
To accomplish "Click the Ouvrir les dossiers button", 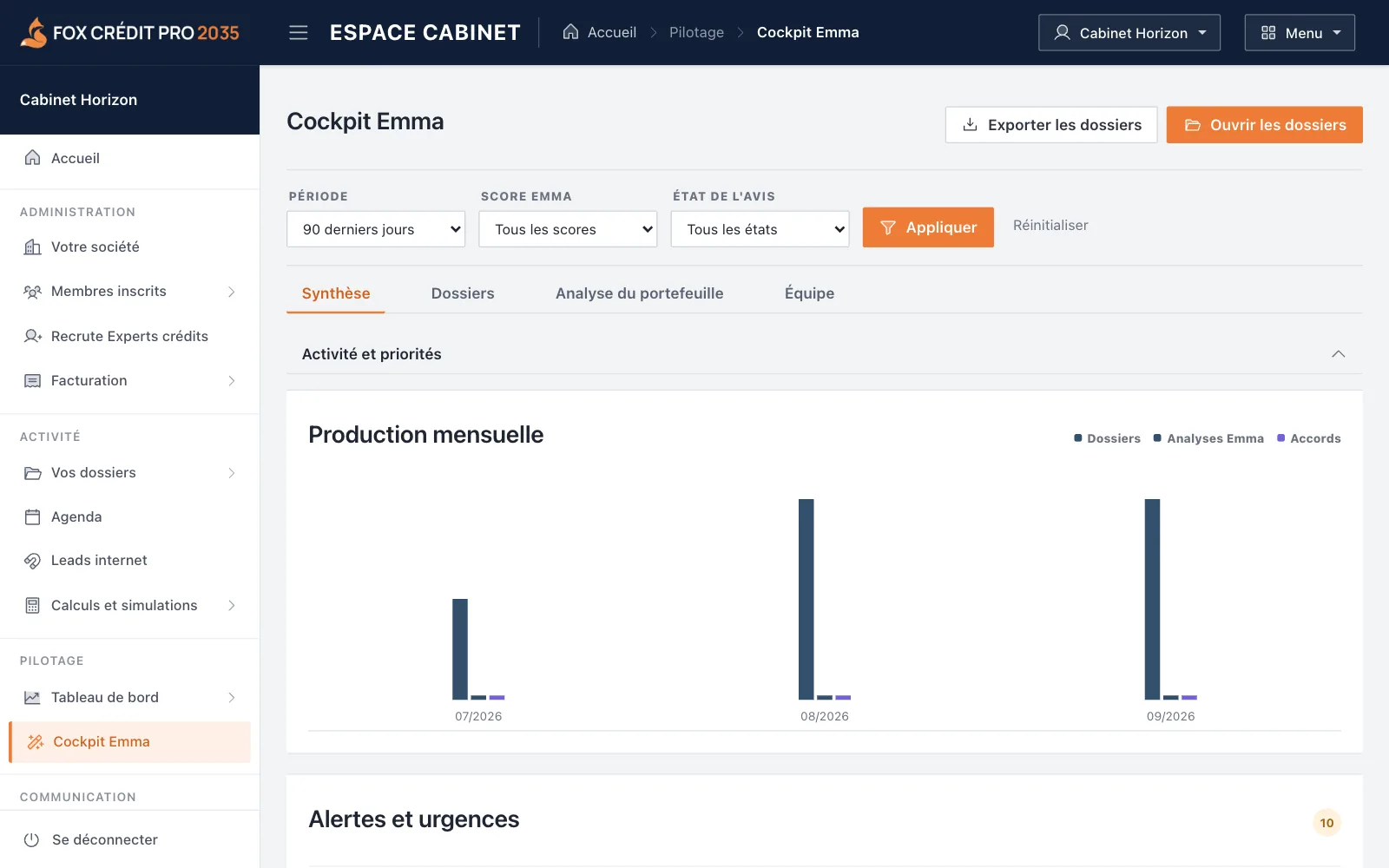I will pyautogui.click(x=1265, y=125).
